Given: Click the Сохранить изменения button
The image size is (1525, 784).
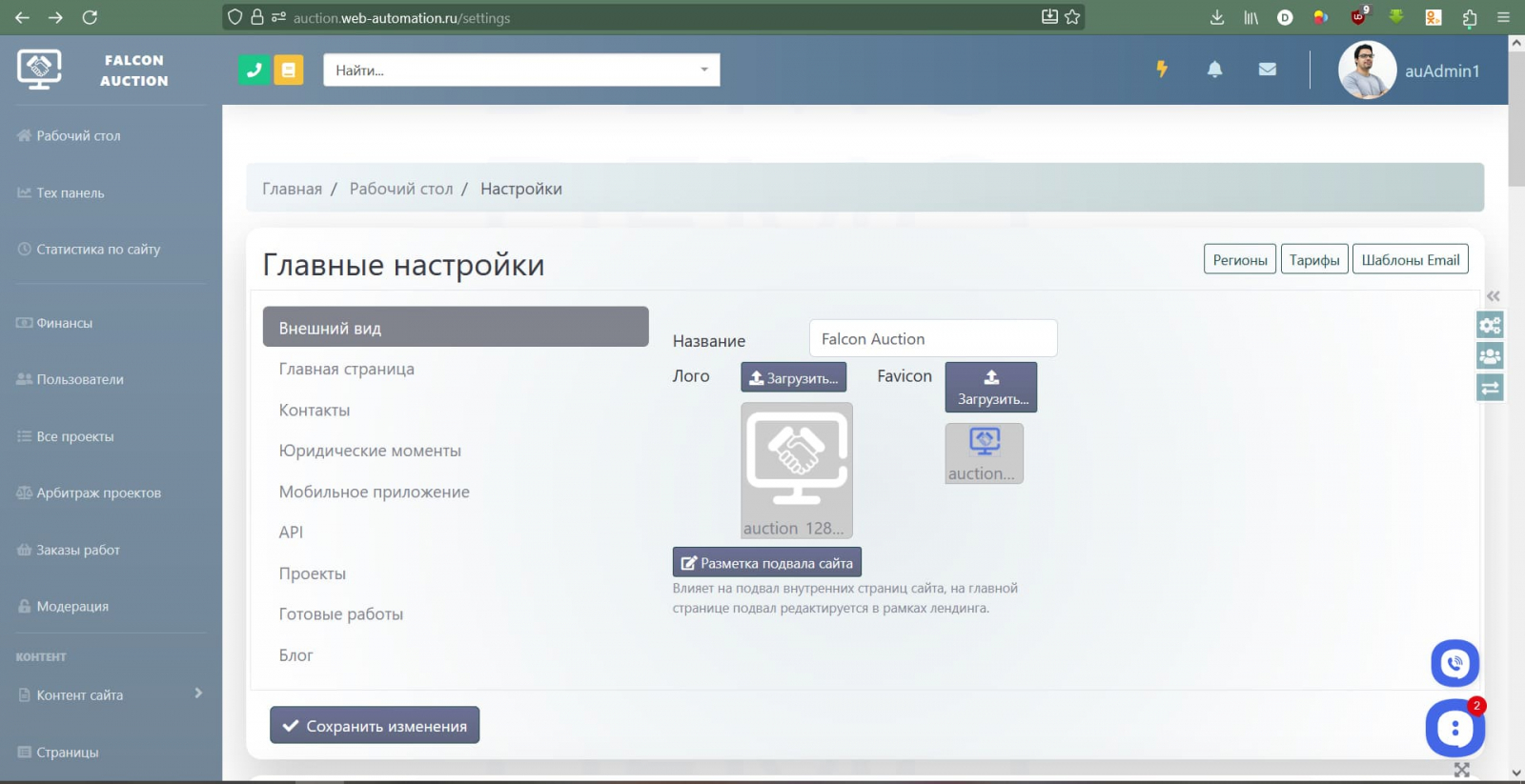Looking at the screenshot, I should pos(375,726).
